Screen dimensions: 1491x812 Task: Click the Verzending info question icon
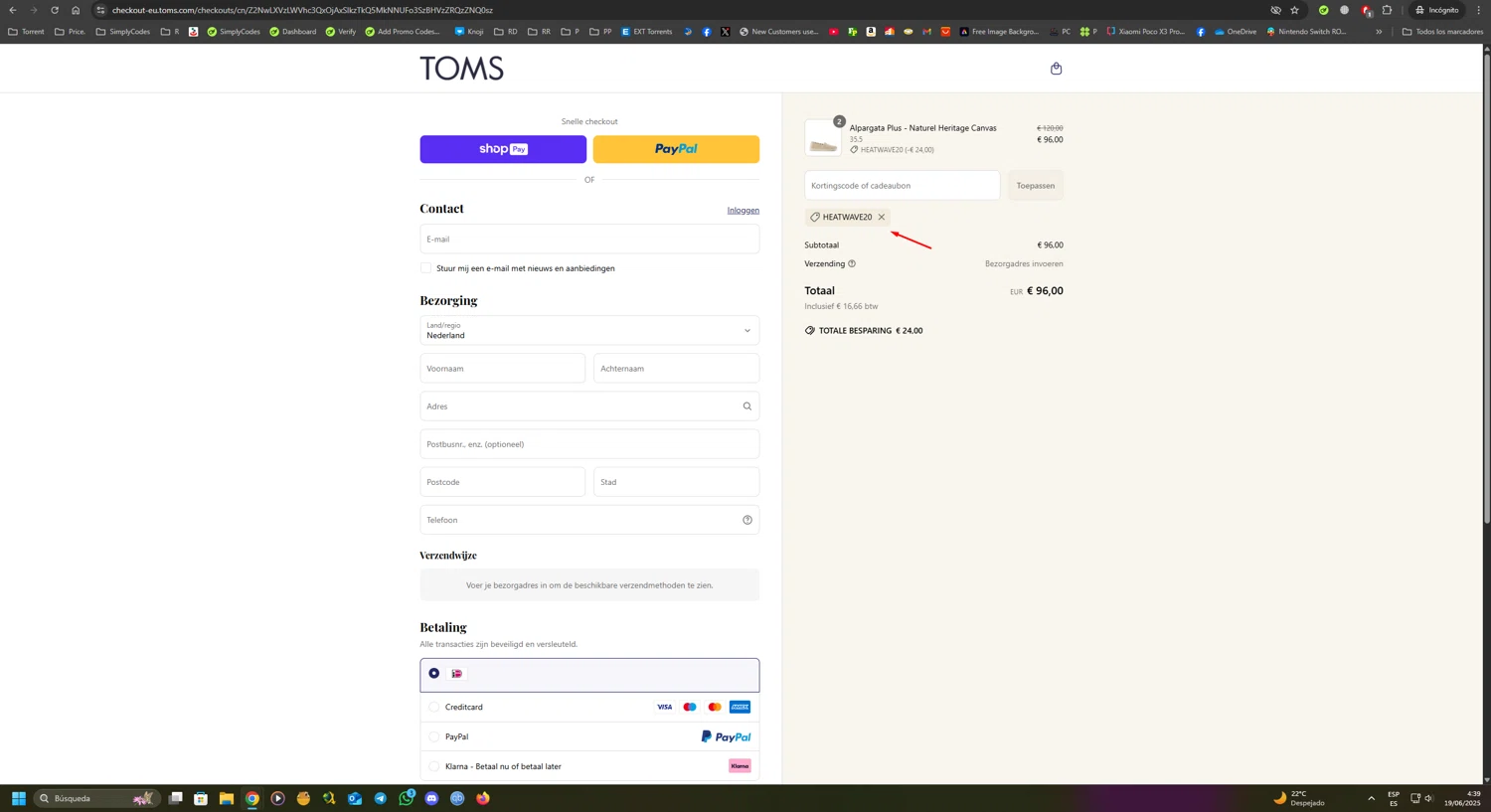pos(852,264)
